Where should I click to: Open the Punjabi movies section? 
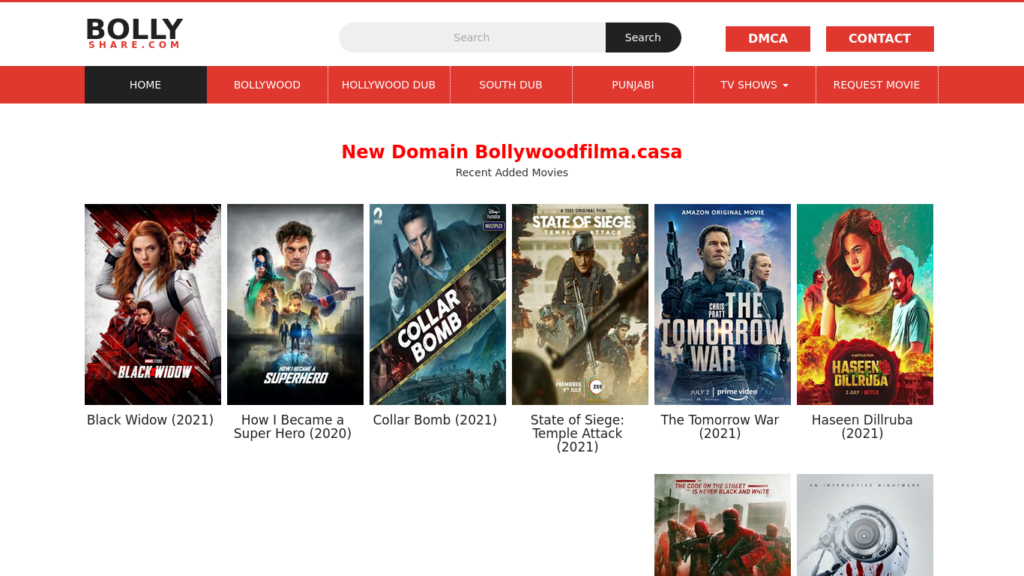pyautogui.click(x=632, y=85)
